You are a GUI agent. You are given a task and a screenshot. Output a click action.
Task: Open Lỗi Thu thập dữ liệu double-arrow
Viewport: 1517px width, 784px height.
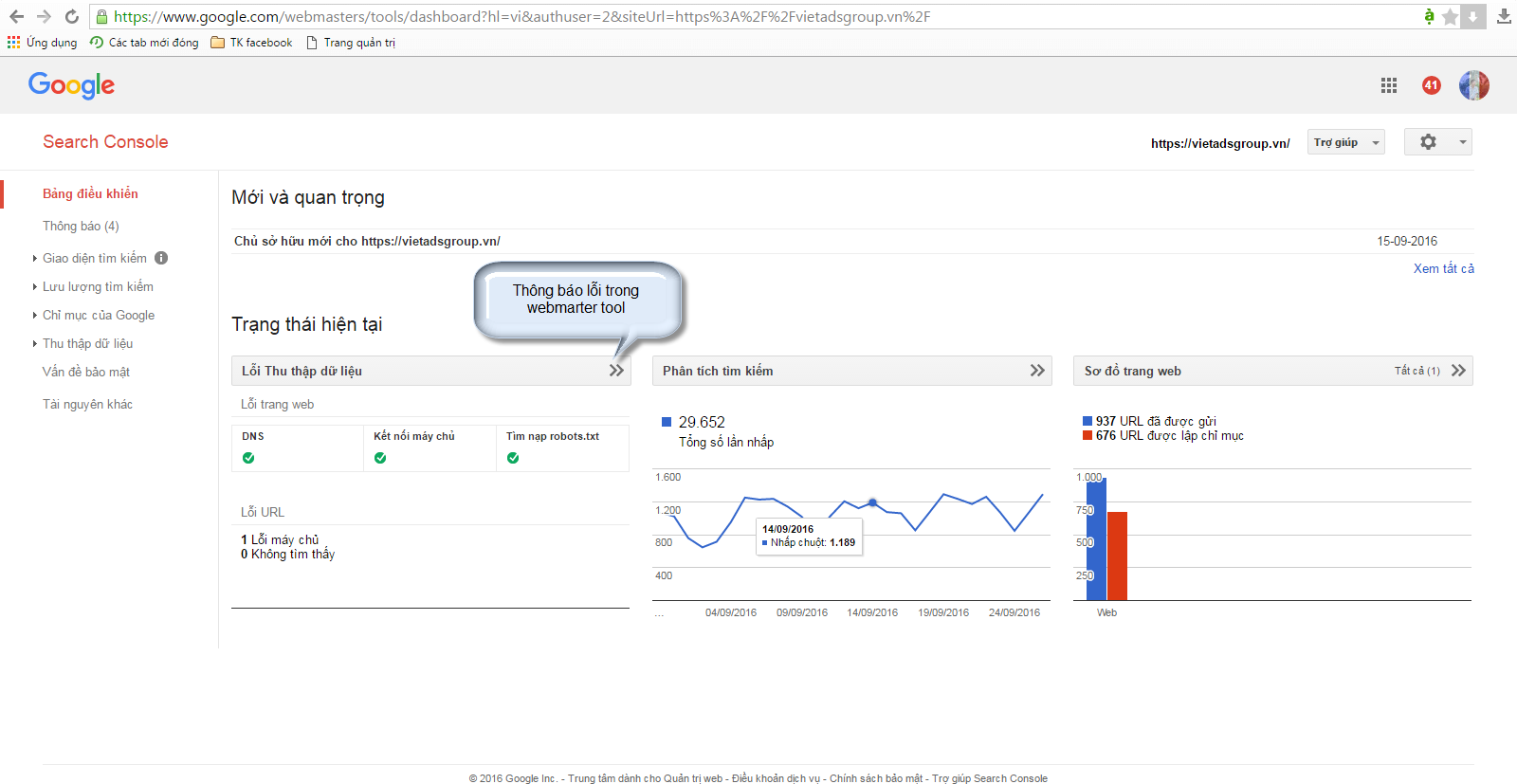pyautogui.click(x=616, y=371)
